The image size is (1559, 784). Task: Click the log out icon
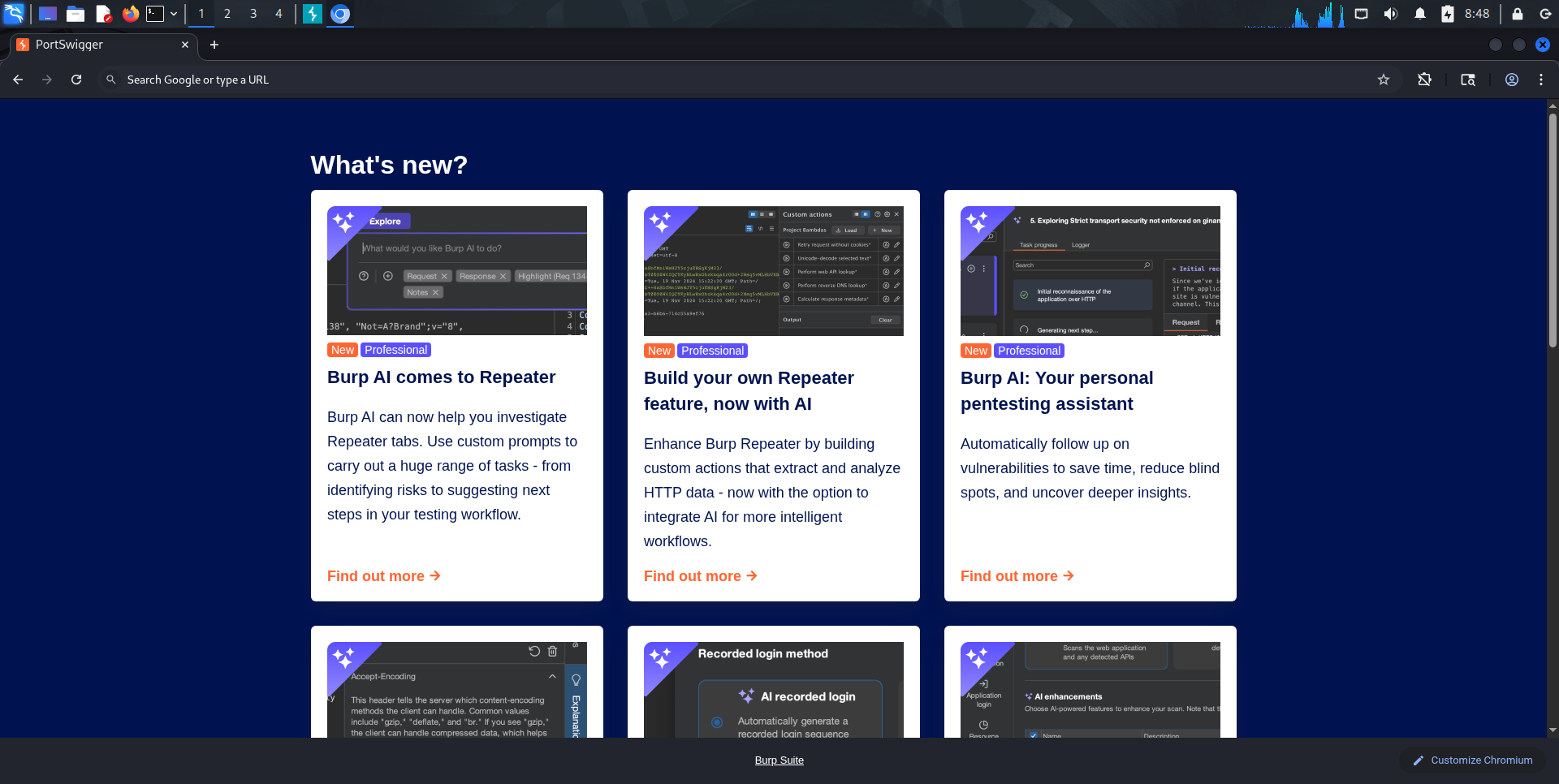1545,14
